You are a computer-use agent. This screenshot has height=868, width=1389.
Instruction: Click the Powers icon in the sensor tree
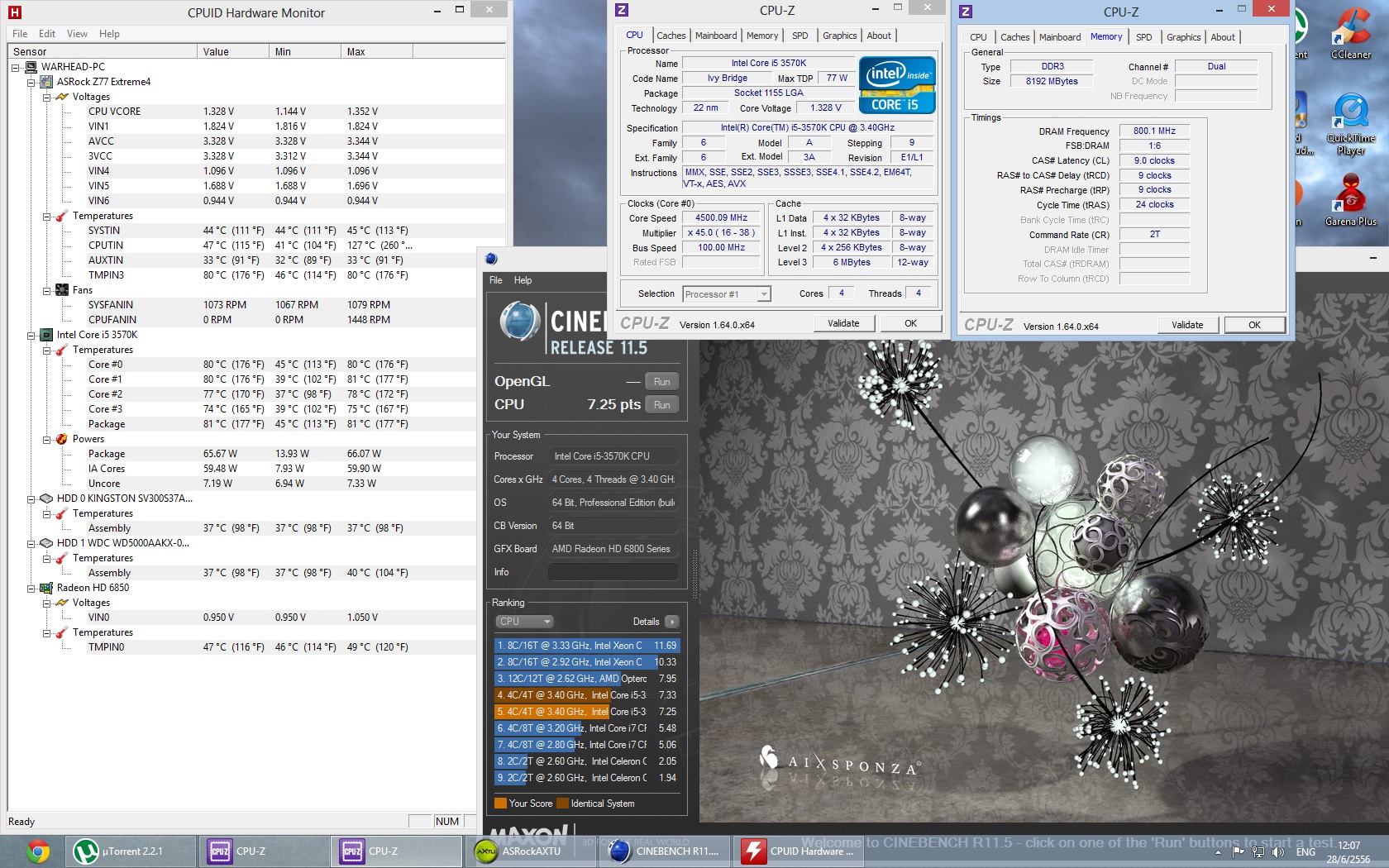pos(62,439)
